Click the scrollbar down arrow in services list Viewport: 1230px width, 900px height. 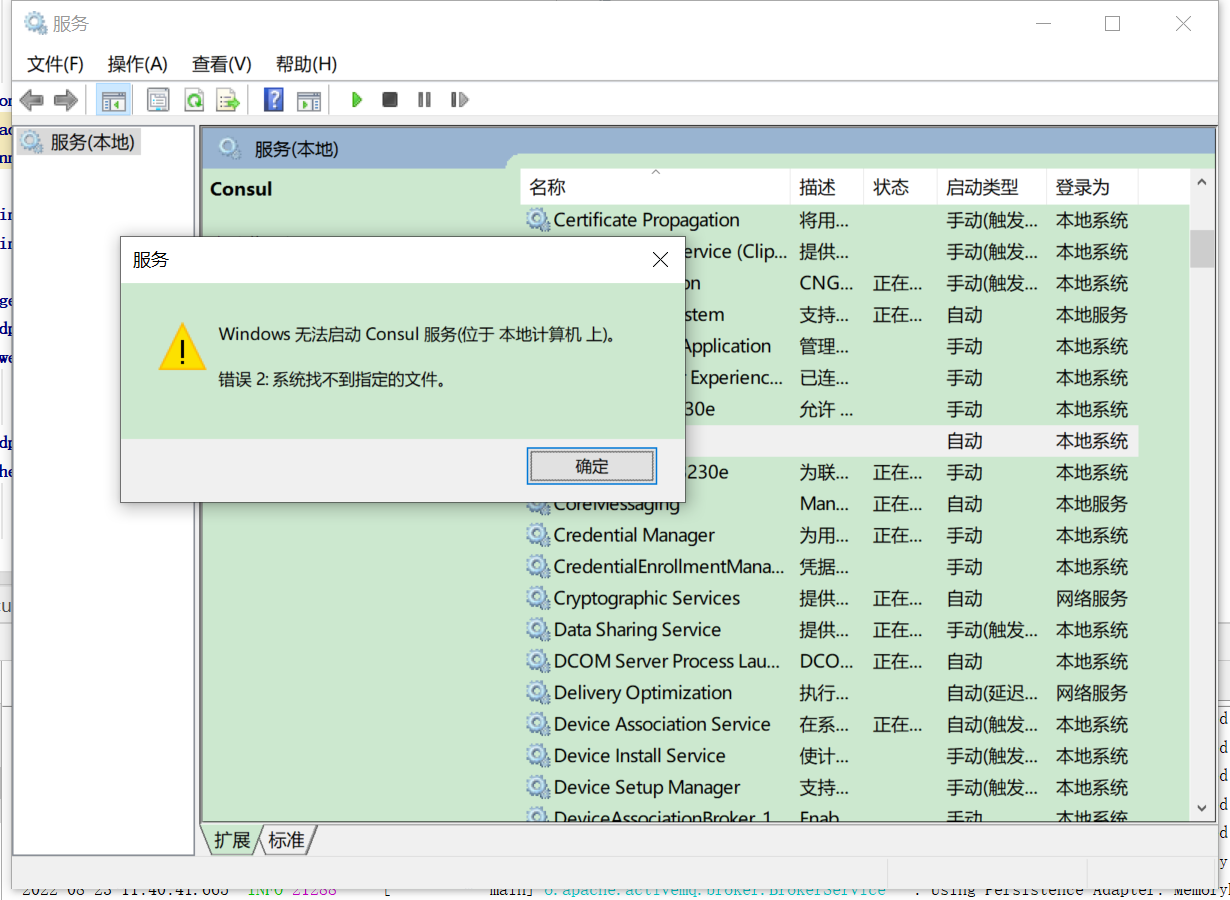click(x=1202, y=806)
